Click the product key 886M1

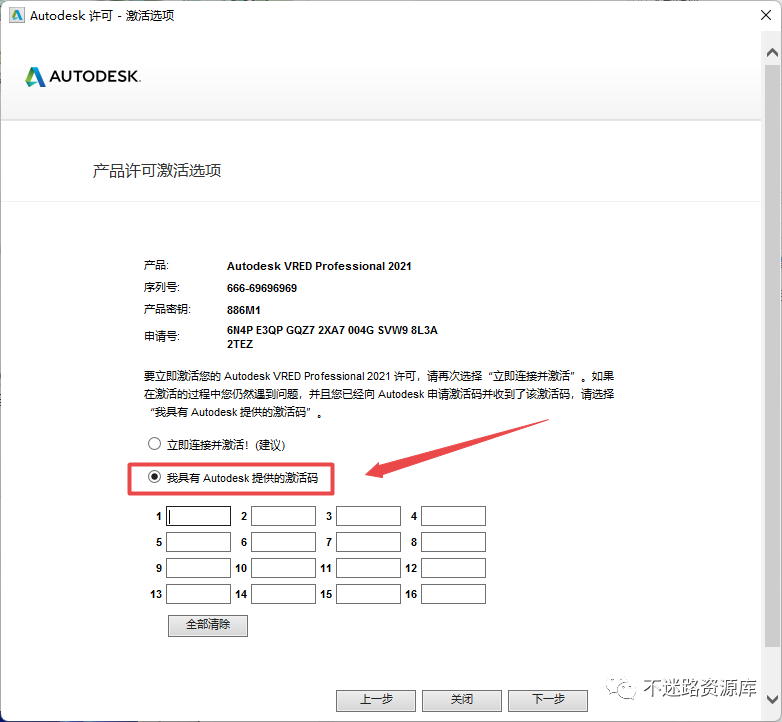coord(244,310)
